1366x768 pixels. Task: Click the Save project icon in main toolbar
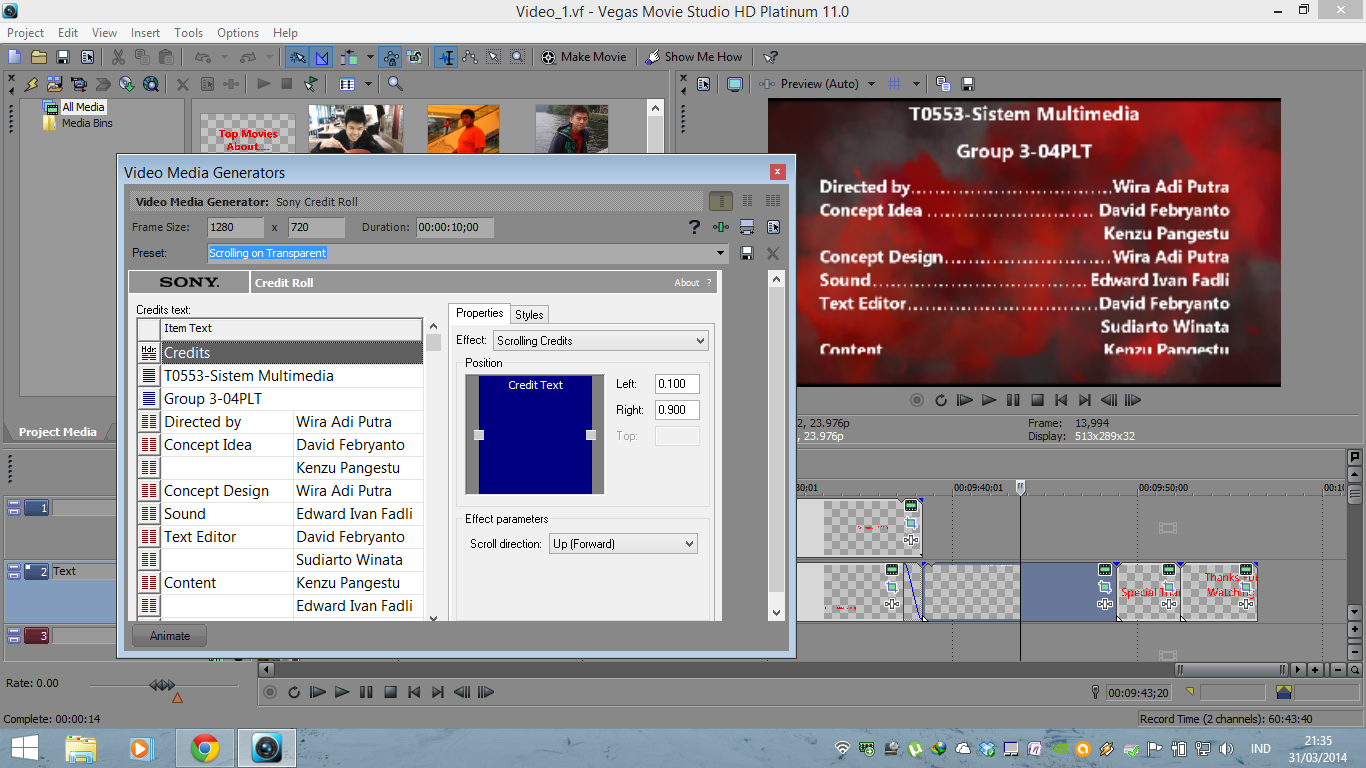[x=63, y=57]
